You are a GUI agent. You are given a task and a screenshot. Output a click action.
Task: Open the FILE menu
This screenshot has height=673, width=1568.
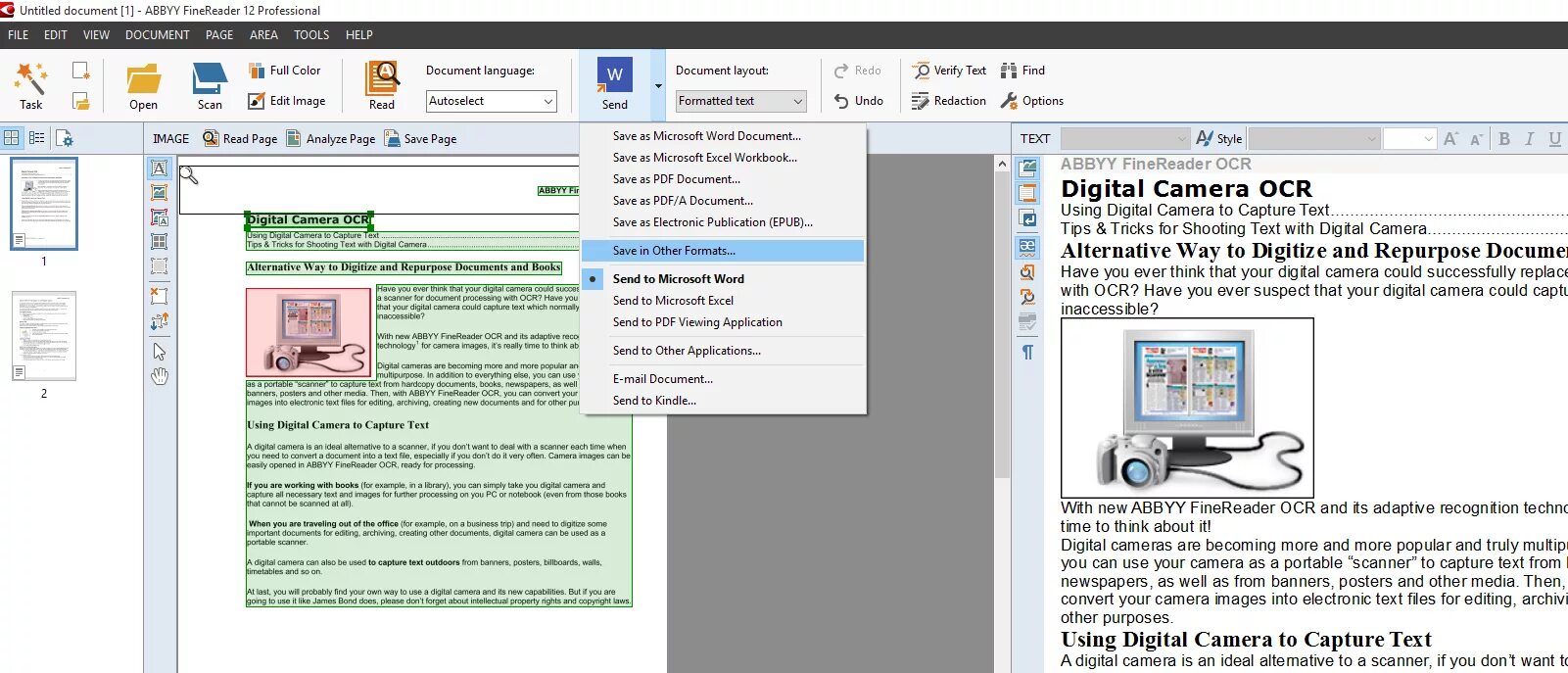point(19,34)
